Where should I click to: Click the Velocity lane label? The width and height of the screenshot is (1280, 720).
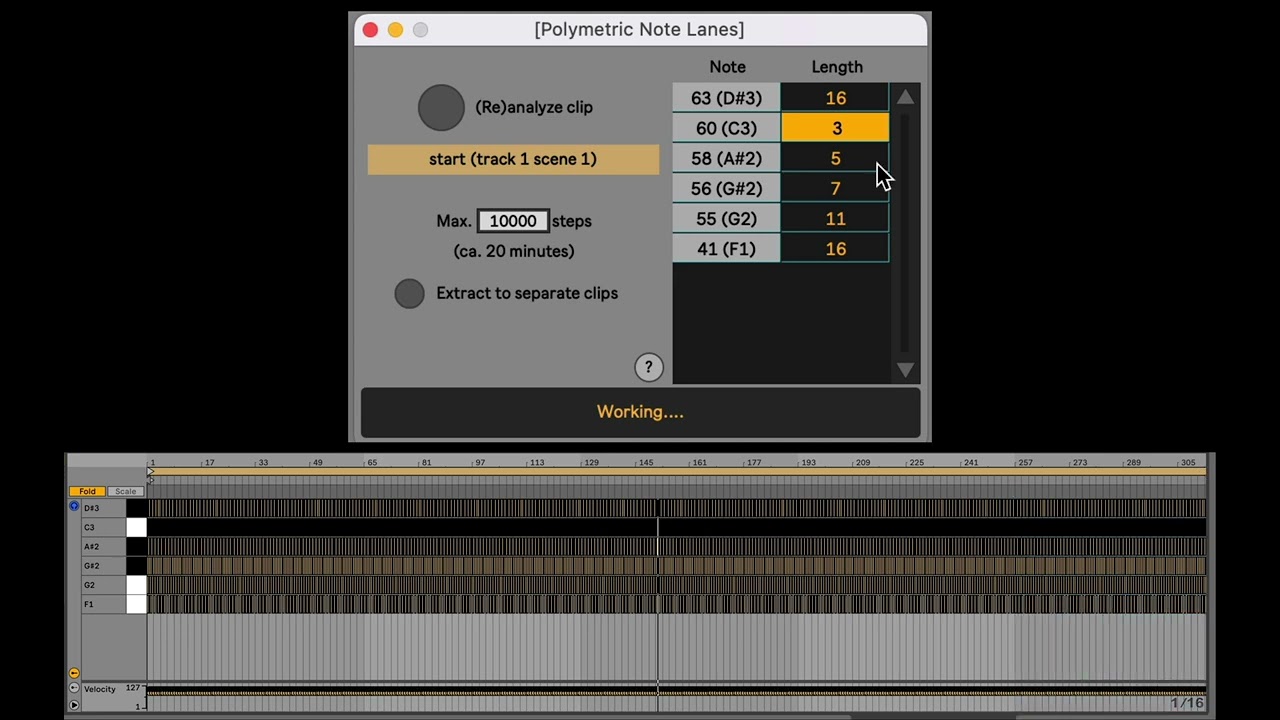[x=100, y=689]
